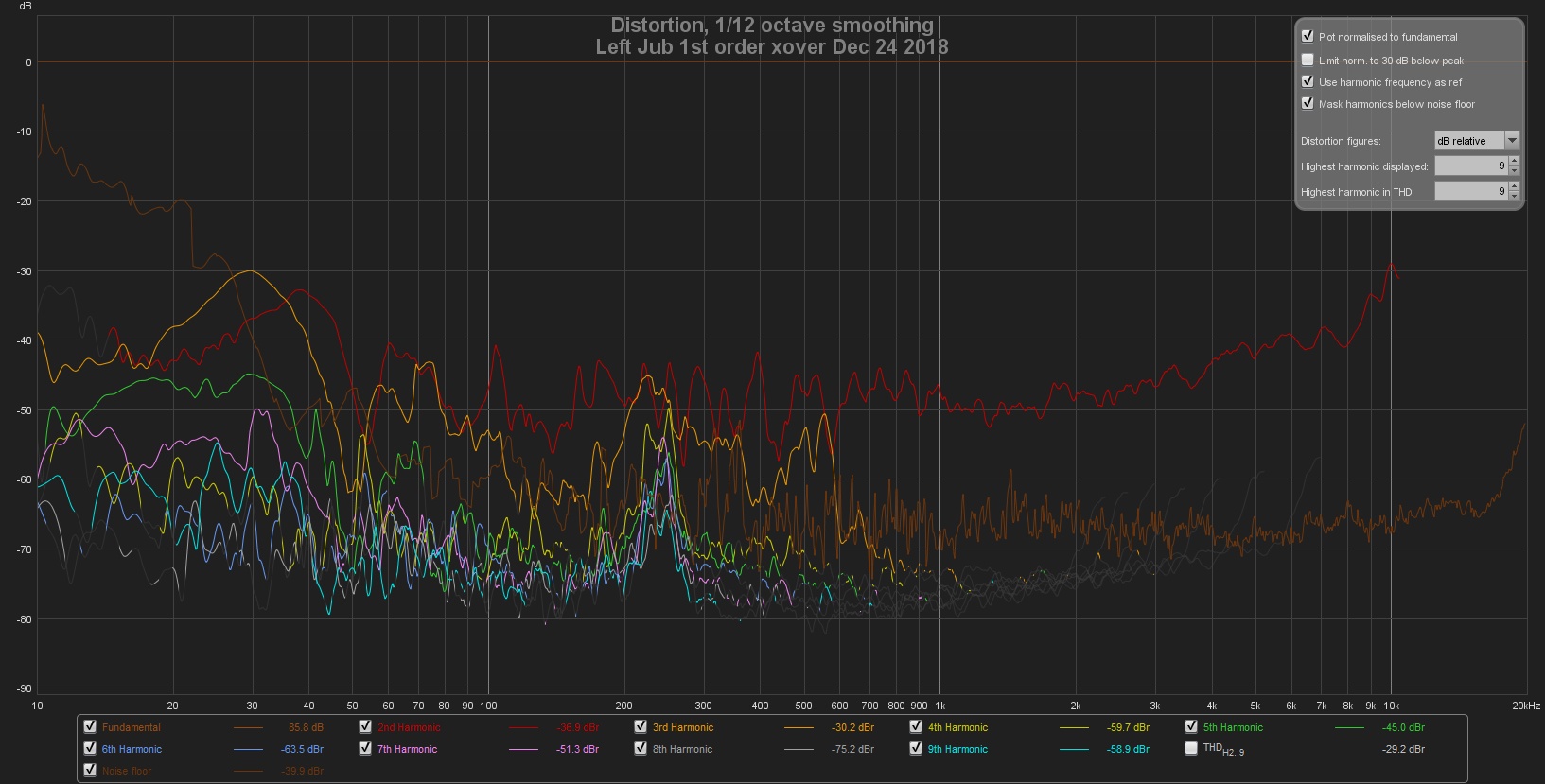1545x784 pixels.
Task: Click the 100 Hz frequency axis label
Action: pyautogui.click(x=488, y=706)
